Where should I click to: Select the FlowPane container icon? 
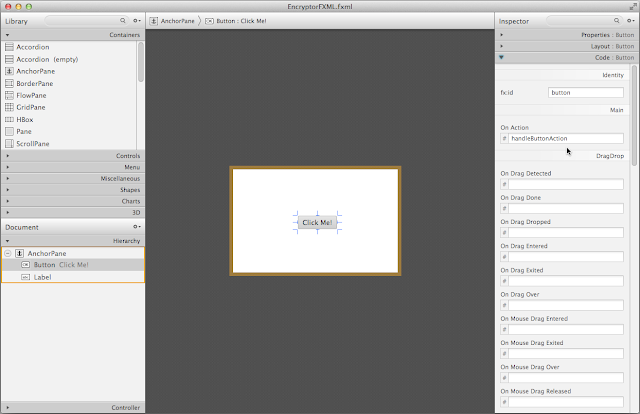[9, 95]
